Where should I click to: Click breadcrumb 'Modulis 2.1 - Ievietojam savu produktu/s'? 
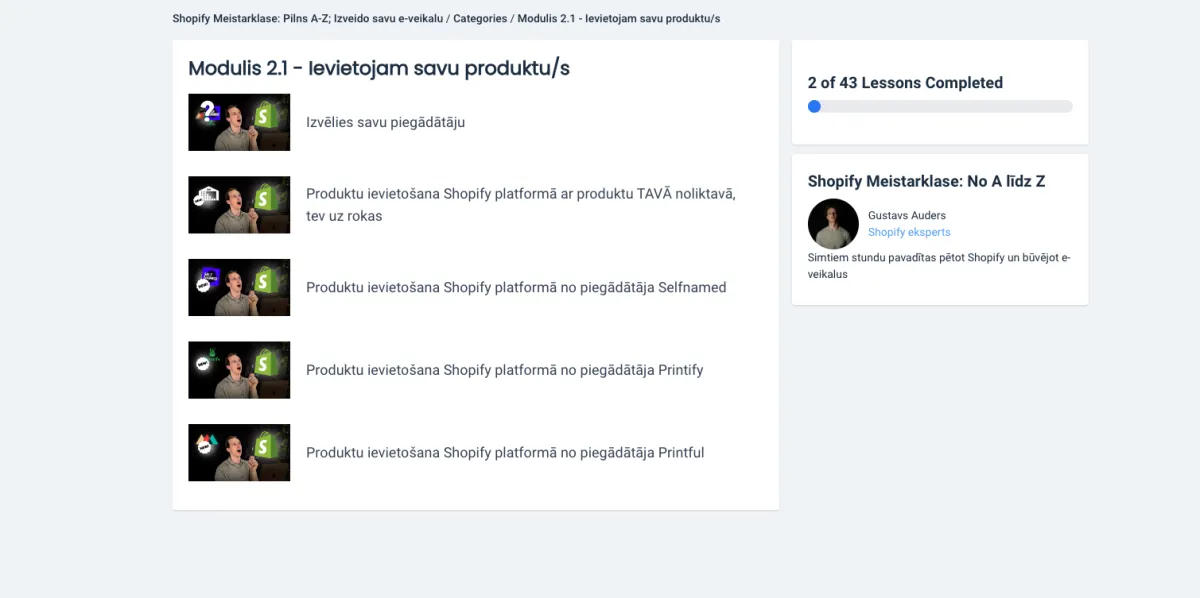(x=619, y=19)
